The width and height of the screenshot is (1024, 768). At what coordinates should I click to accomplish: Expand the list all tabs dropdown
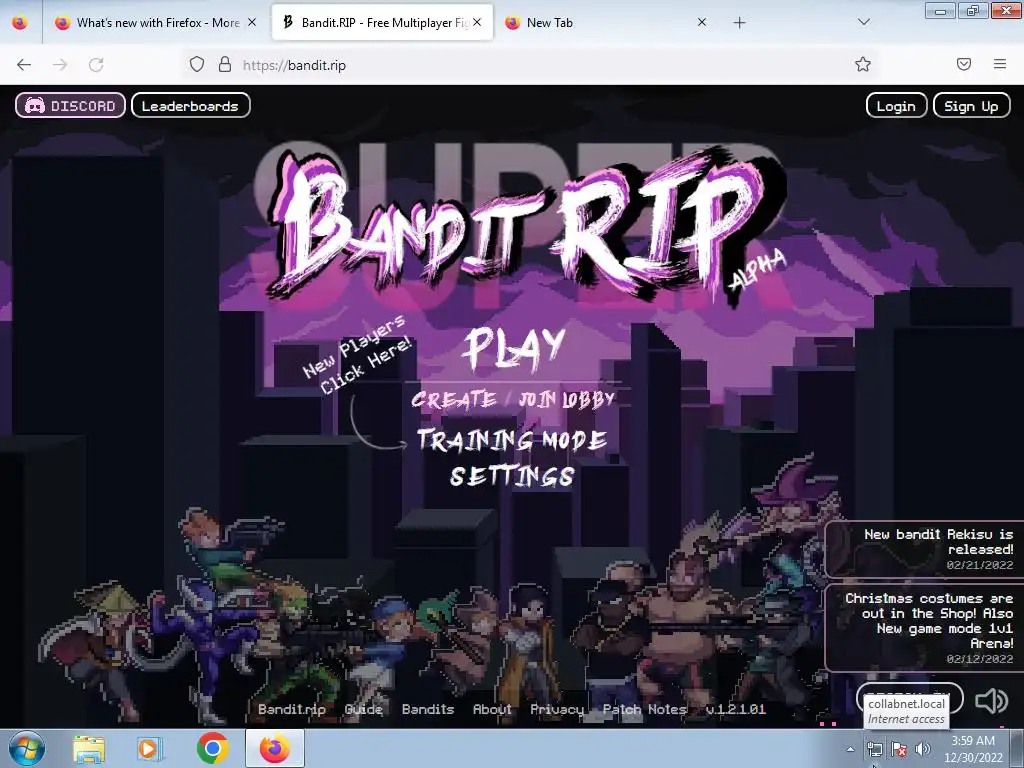point(863,22)
